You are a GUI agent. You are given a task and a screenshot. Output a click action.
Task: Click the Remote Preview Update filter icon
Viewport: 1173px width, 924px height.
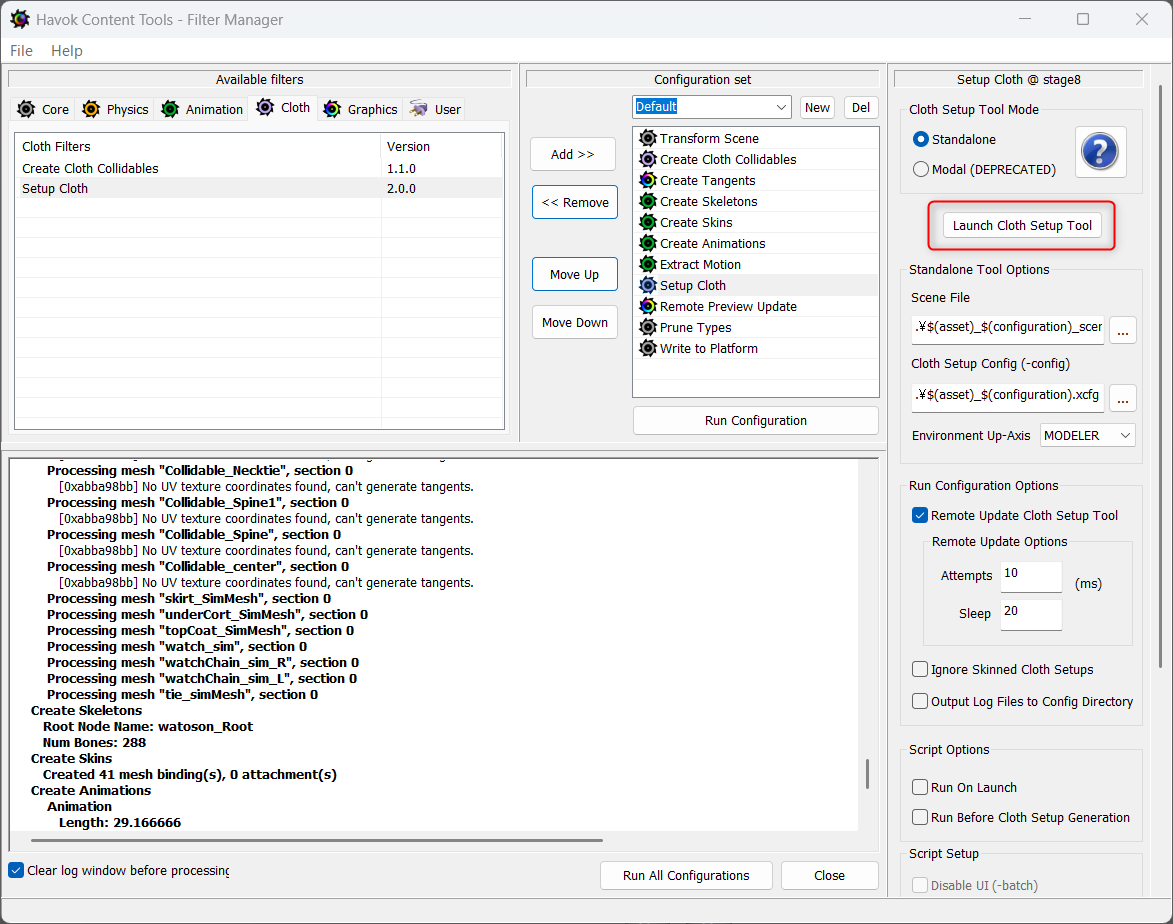coord(648,306)
